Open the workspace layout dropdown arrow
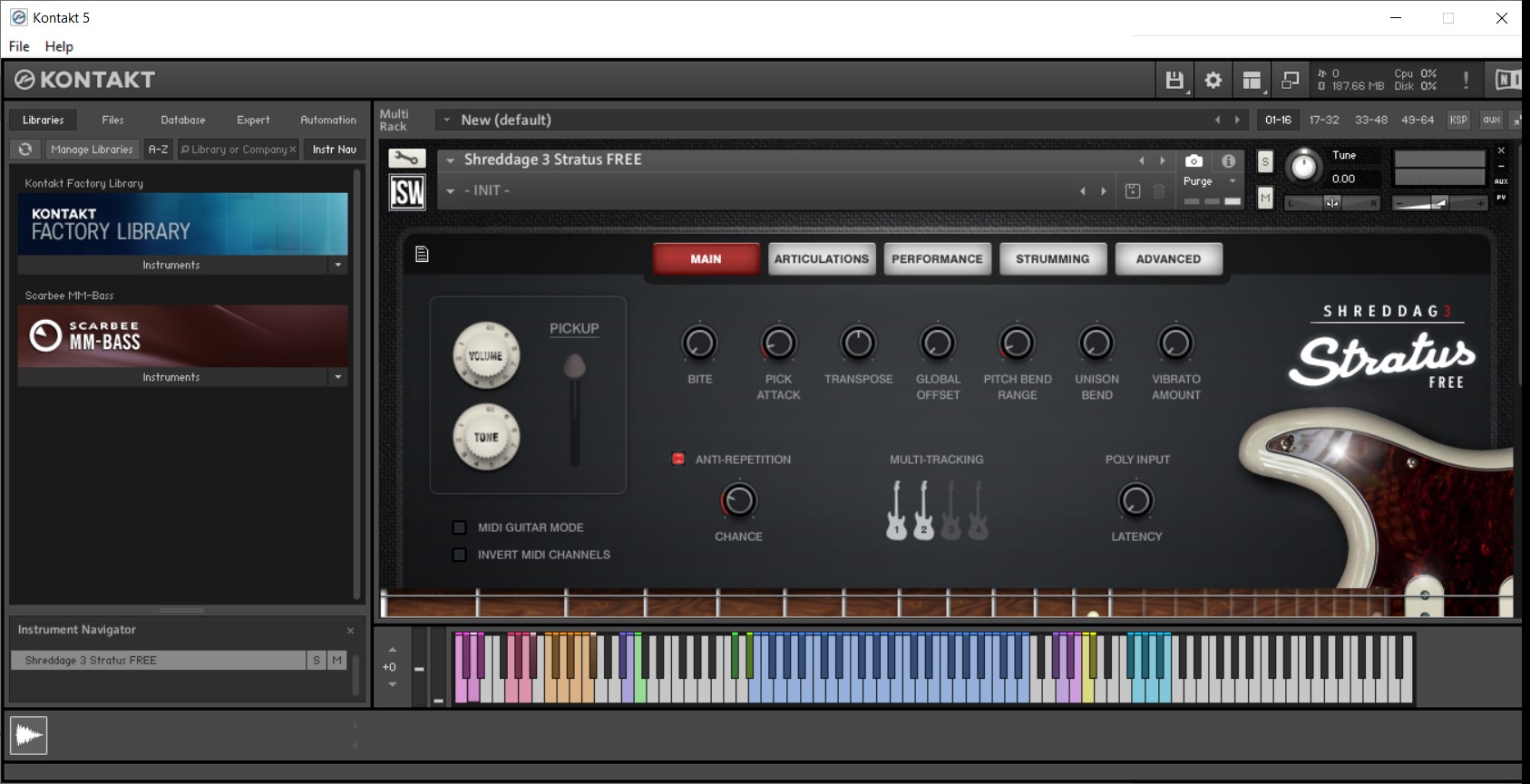1530x784 pixels. [x=1263, y=91]
